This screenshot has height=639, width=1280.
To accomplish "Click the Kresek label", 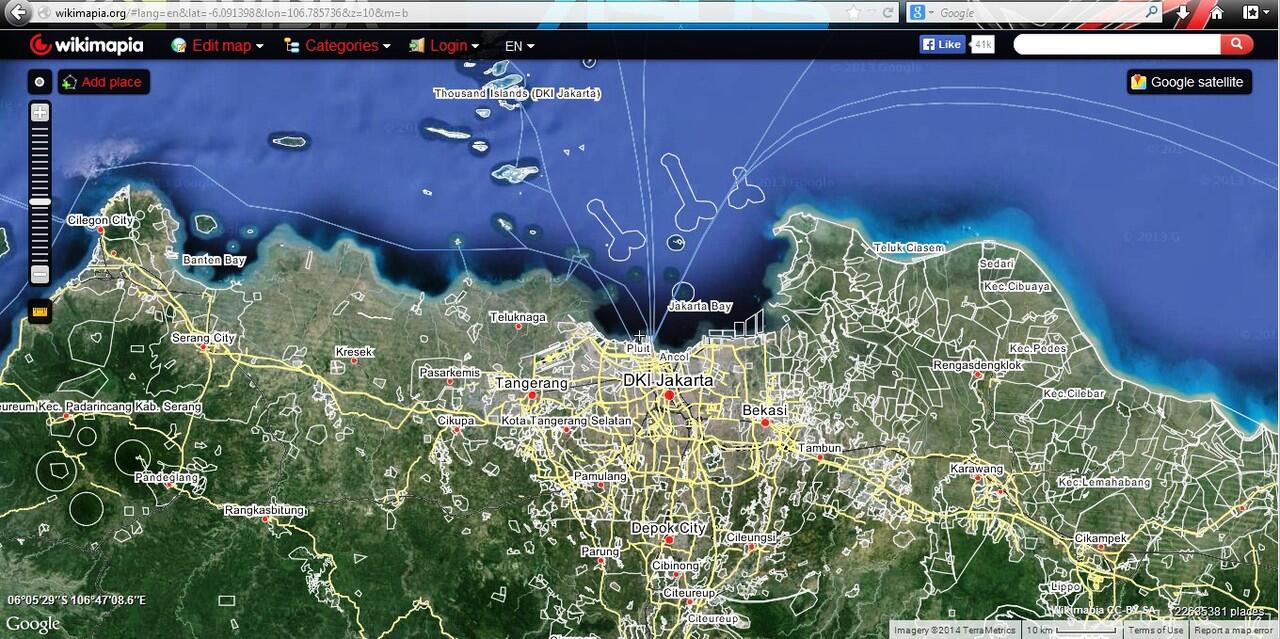I will [354, 352].
